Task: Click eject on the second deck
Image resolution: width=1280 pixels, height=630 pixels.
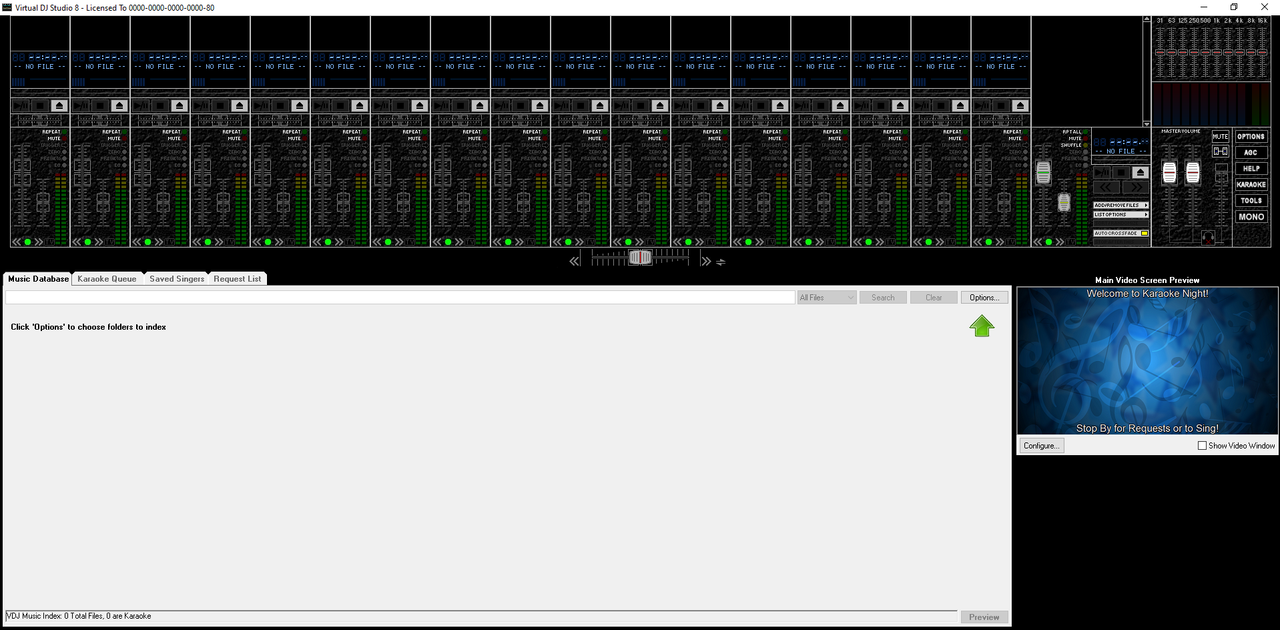Action: [119, 106]
